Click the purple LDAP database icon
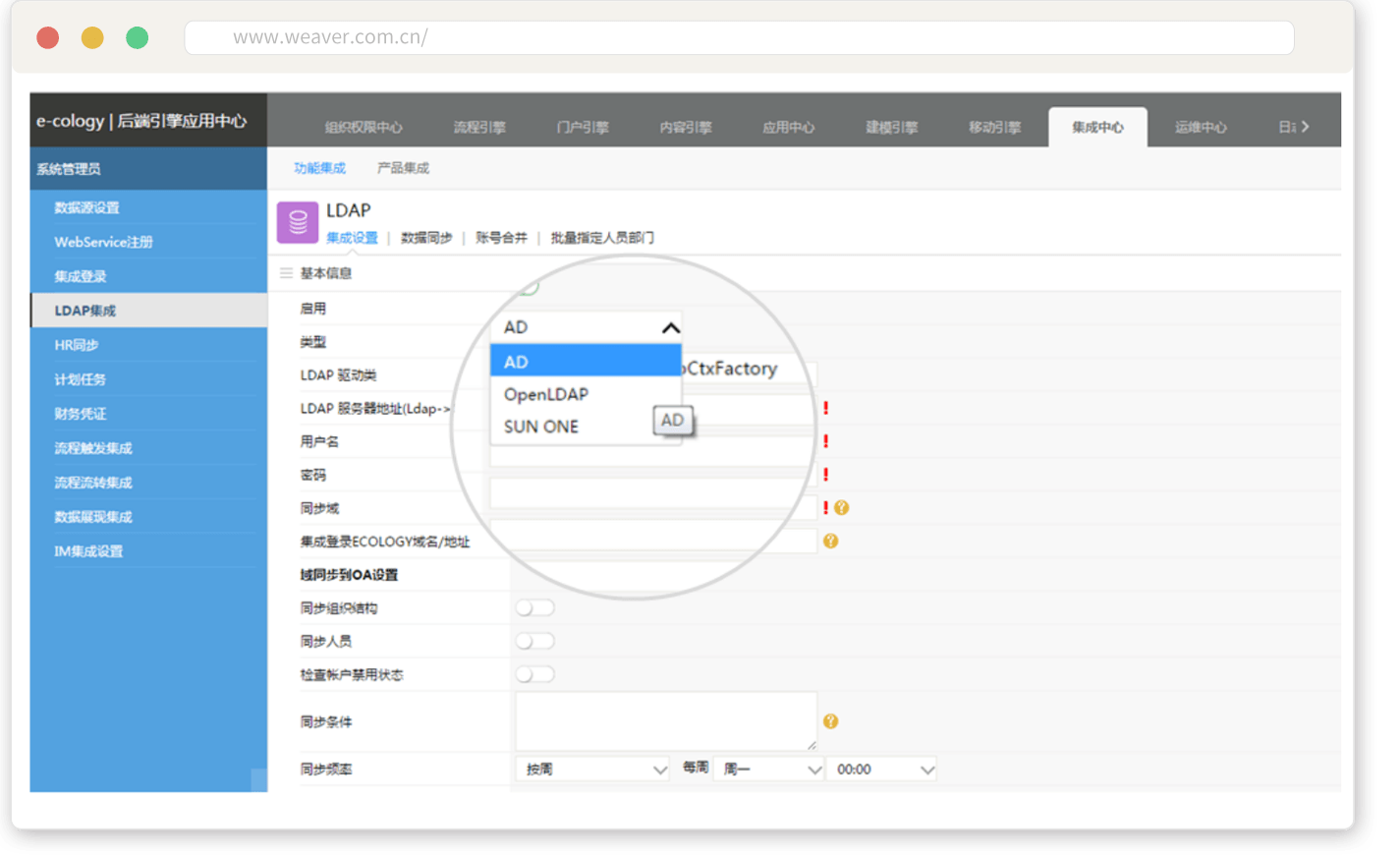The image size is (1400, 860). [x=298, y=222]
